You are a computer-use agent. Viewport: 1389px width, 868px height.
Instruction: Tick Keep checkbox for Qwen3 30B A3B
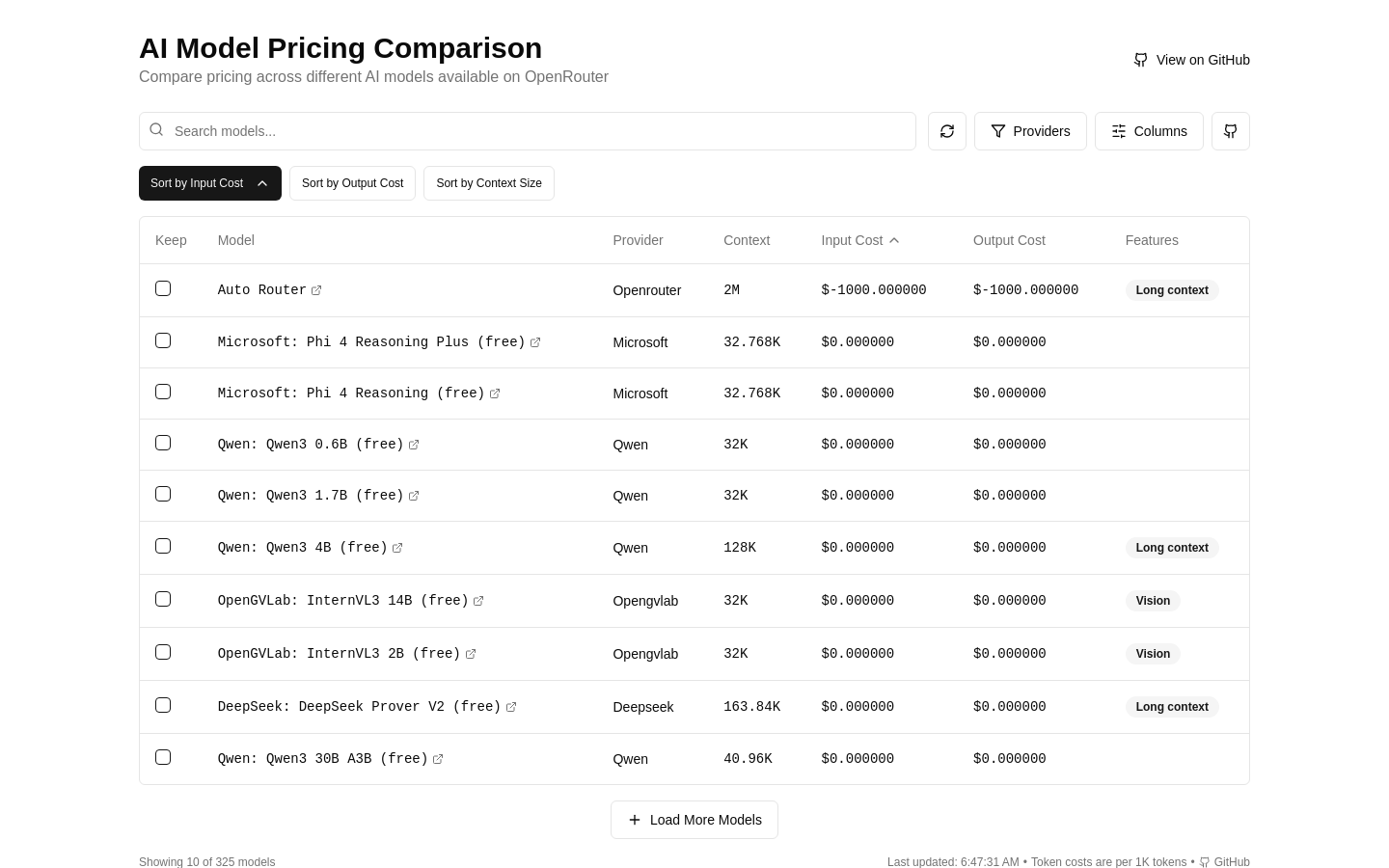point(163,757)
